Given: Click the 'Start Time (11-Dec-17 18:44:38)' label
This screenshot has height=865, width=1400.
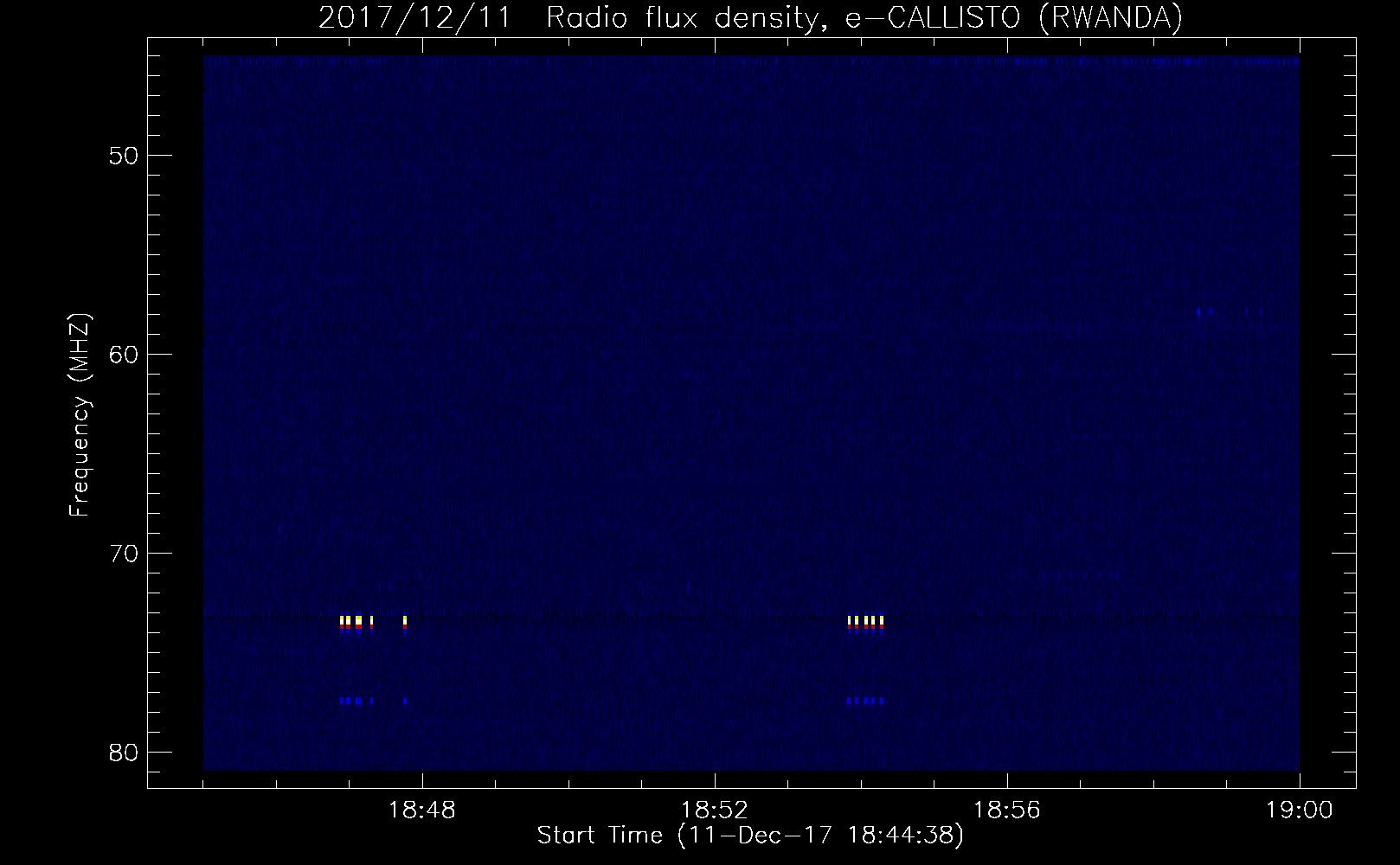Looking at the screenshot, I should pyautogui.click(x=750, y=836).
